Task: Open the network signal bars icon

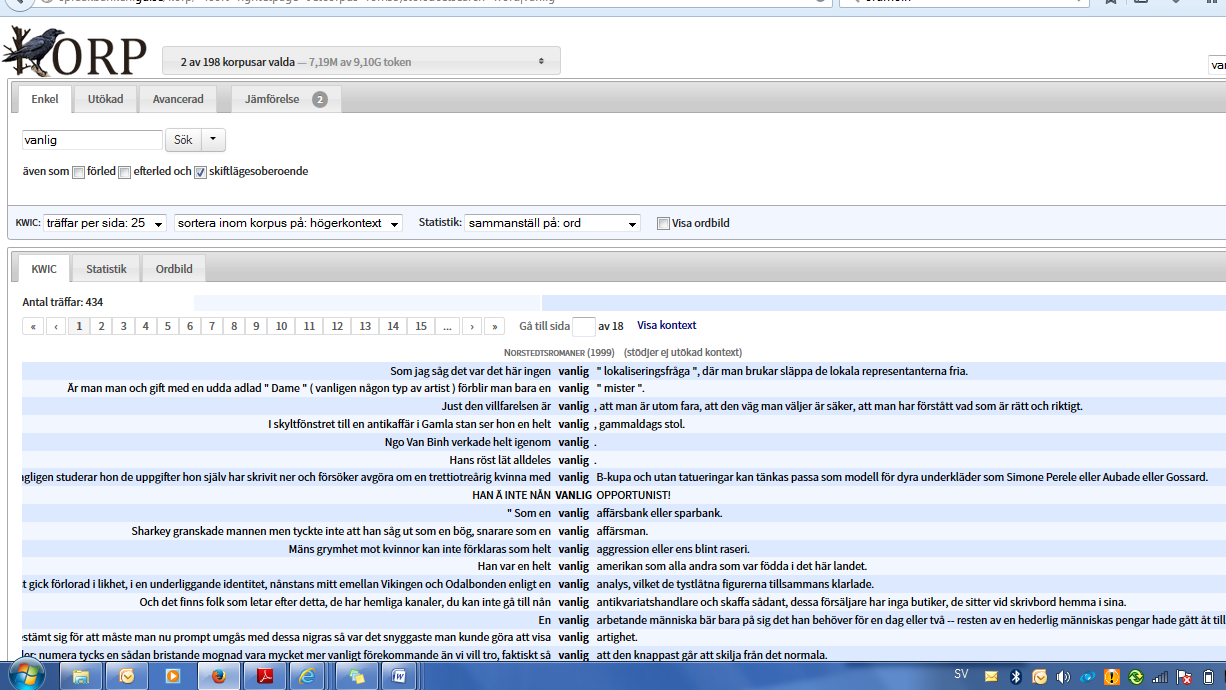Action: 1159,677
